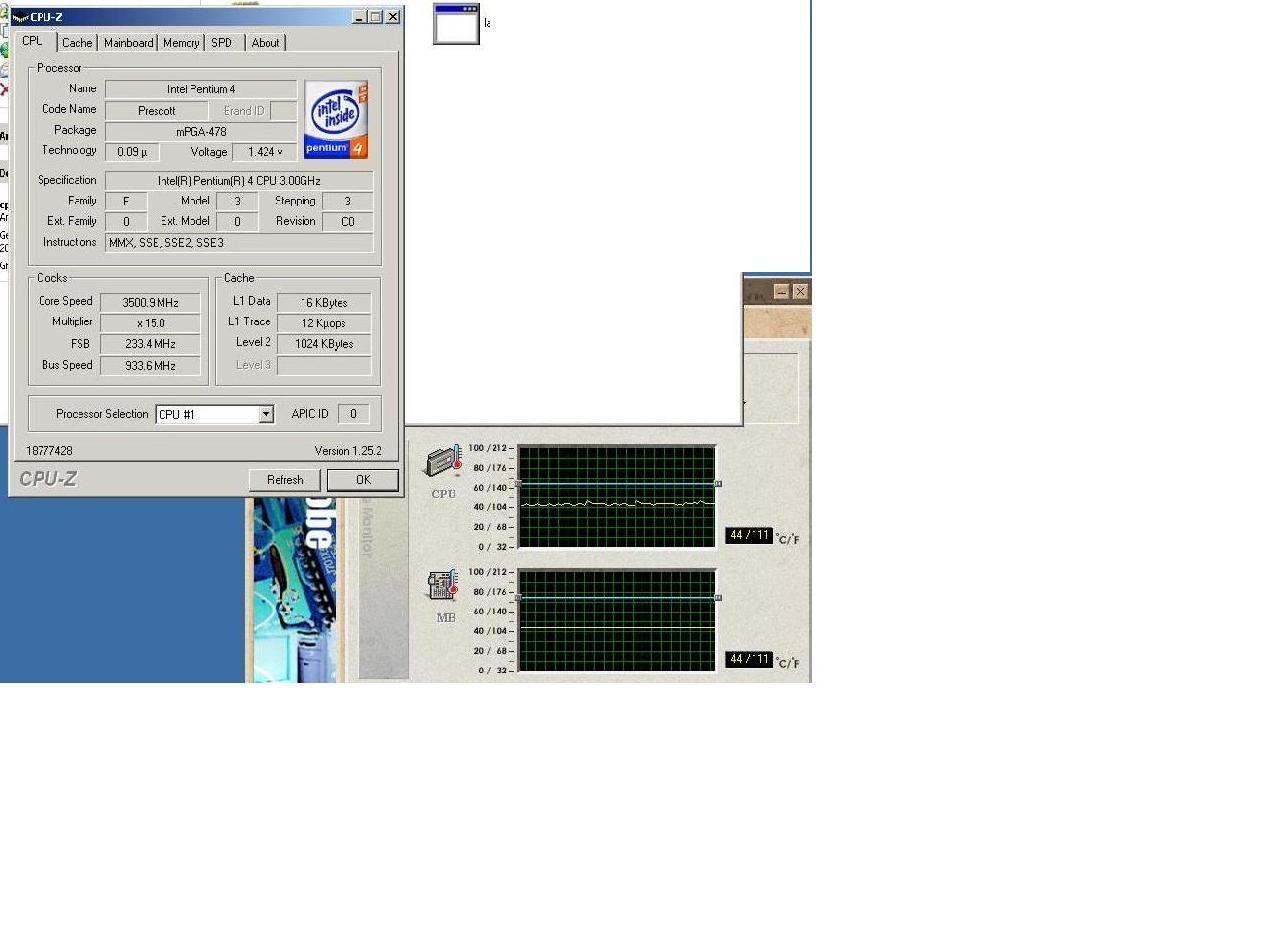The image size is (1270, 929).
Task: Click the Instructions field MMX, SSE, SSE2, SSE3
Action: (x=239, y=243)
